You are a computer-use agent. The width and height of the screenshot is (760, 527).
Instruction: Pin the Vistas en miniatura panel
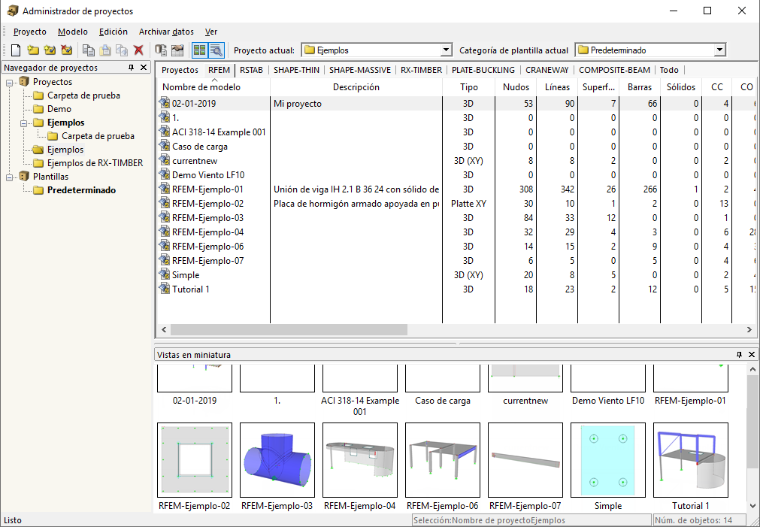click(739, 354)
